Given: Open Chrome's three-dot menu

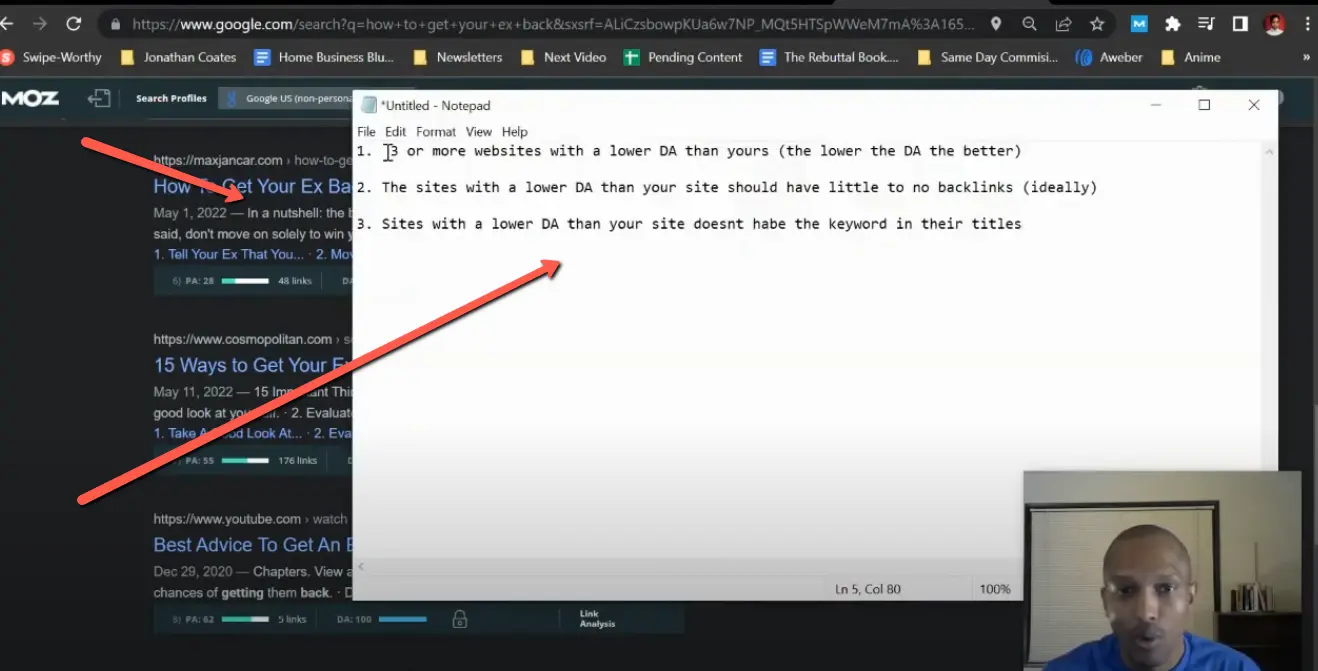Looking at the screenshot, I should (1308, 23).
